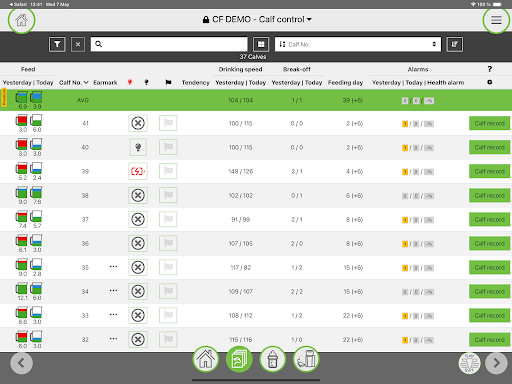Toggle the X marker for calf 38
Viewport: 512px width, 384px height.
(138, 195)
